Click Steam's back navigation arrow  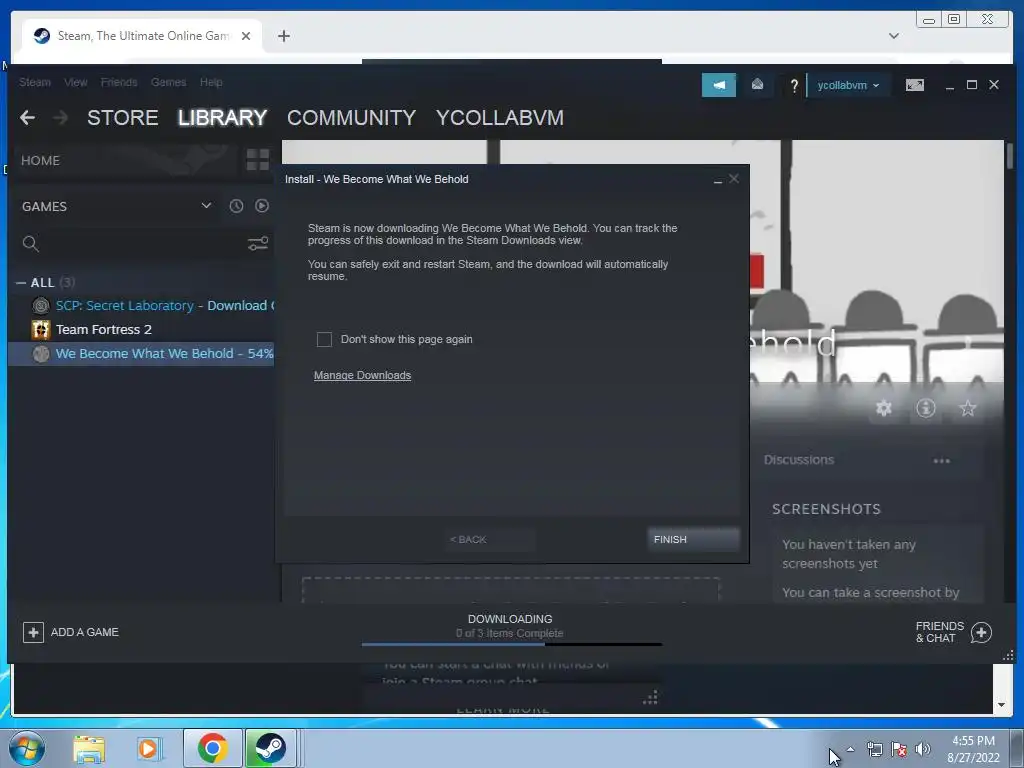pyautogui.click(x=27, y=118)
